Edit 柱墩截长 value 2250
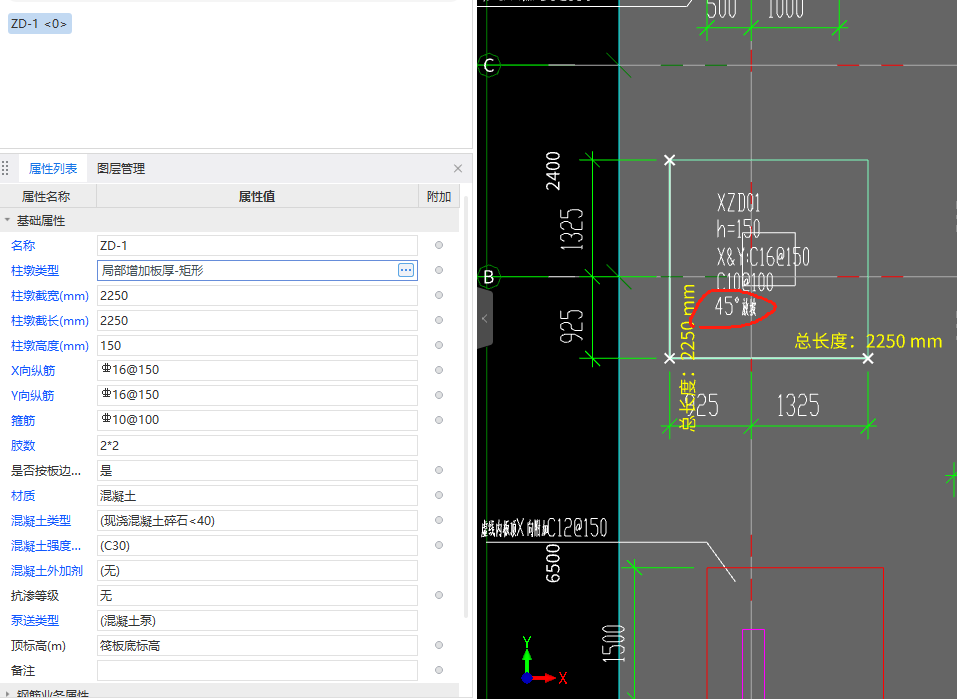Image resolution: width=957 pixels, height=699 pixels. (257, 321)
